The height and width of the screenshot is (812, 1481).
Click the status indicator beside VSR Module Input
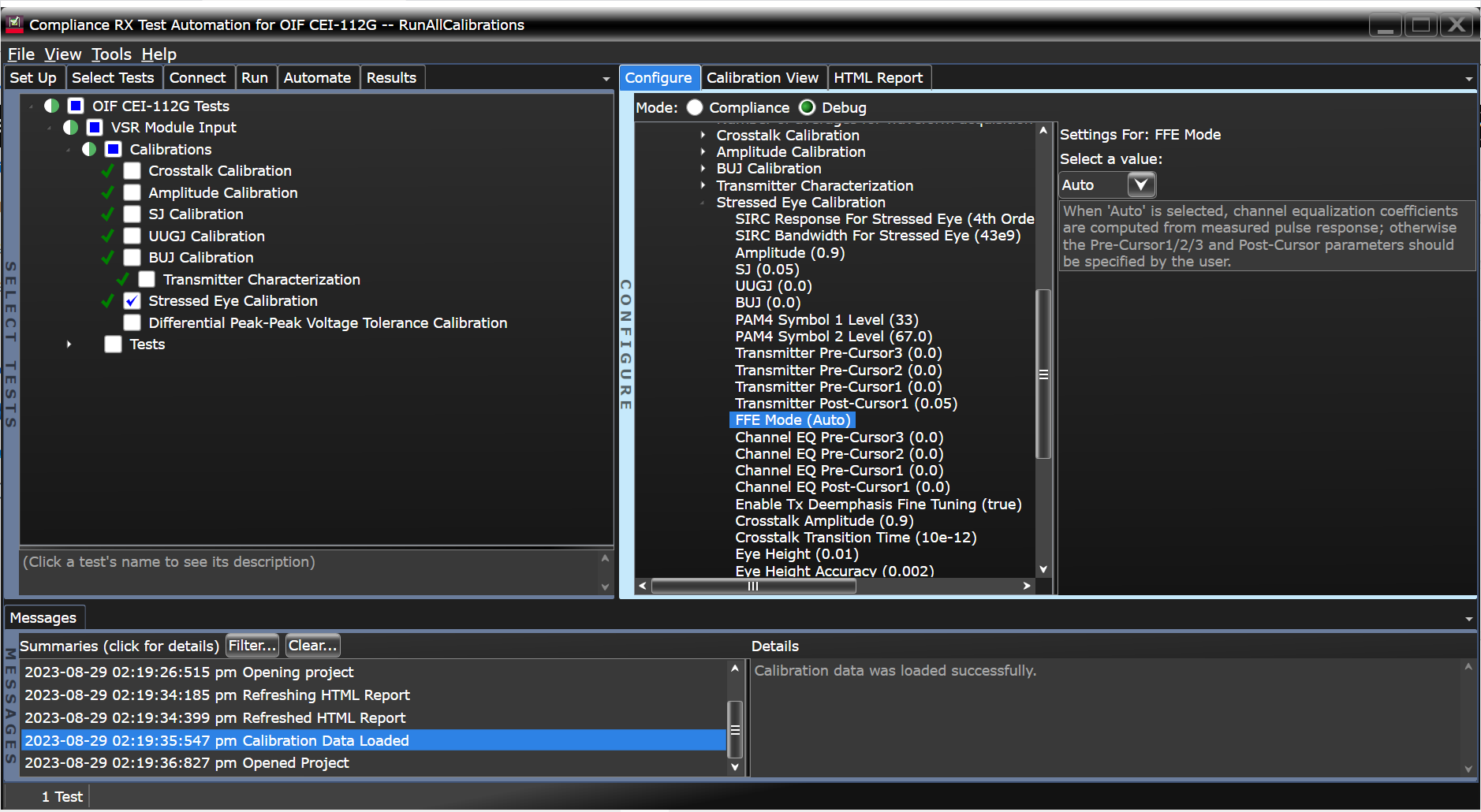pyautogui.click(x=71, y=128)
